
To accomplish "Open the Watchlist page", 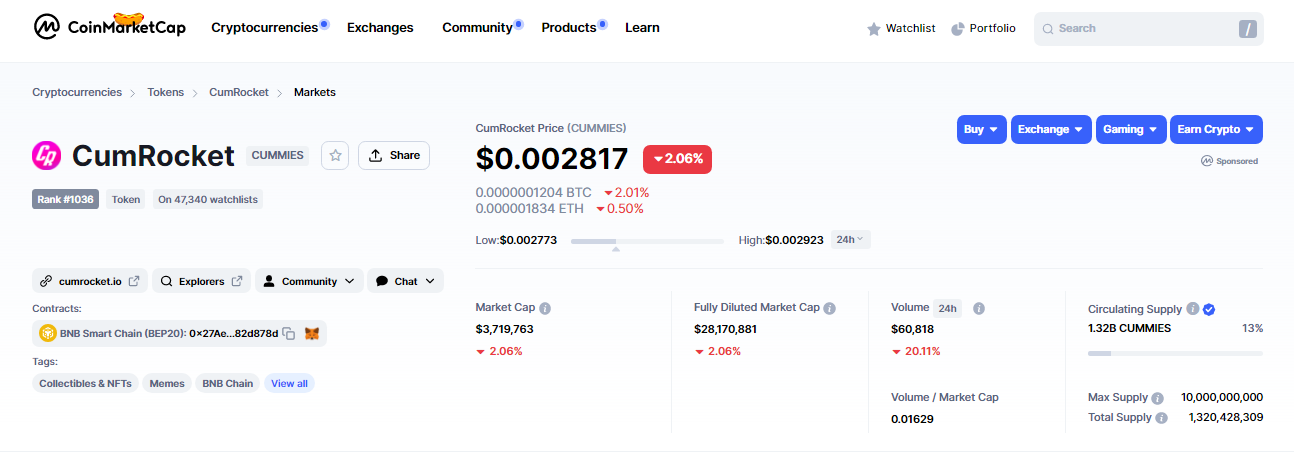I will 900,28.
